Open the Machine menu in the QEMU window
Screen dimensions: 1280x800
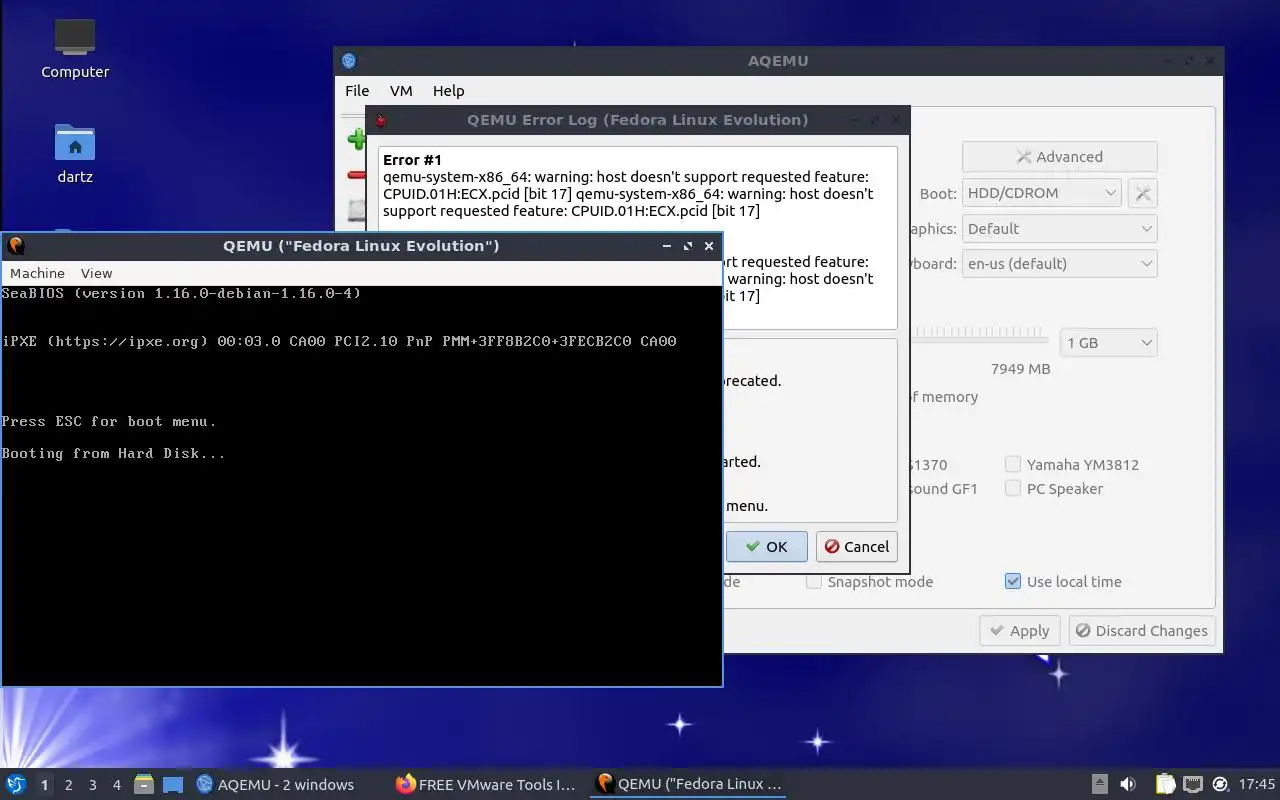(x=37, y=273)
